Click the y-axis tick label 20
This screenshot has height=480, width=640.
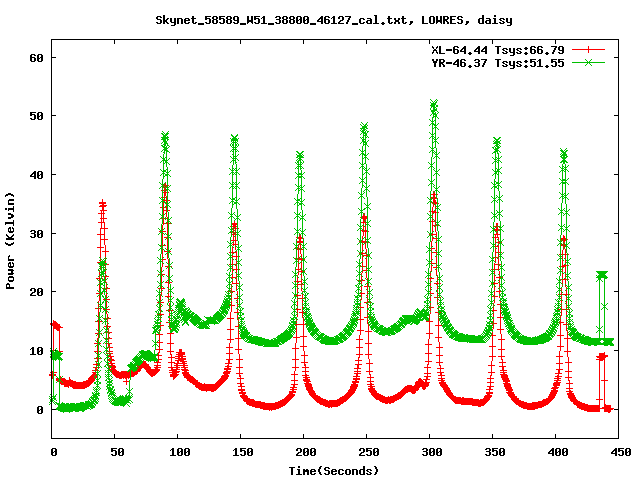[36, 292]
